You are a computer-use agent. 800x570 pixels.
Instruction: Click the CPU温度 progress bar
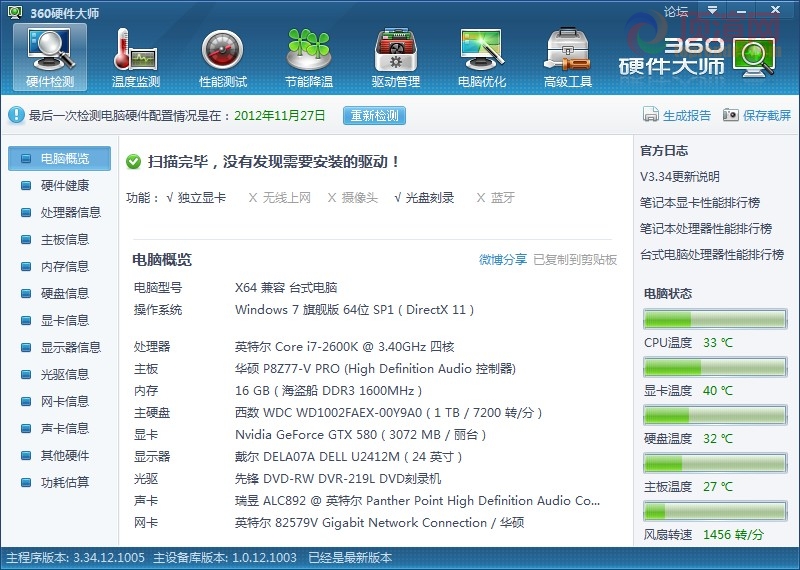715,319
